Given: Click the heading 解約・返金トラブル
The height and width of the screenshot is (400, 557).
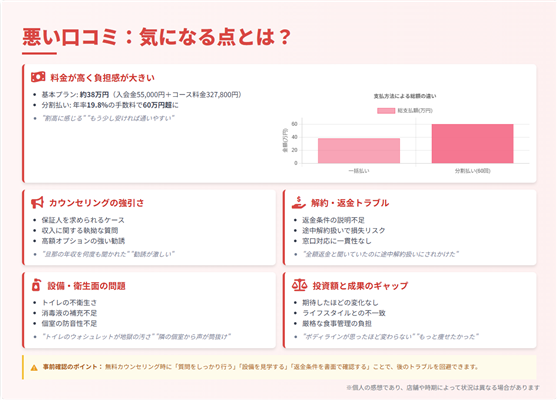Looking at the screenshot, I should 350,203.
